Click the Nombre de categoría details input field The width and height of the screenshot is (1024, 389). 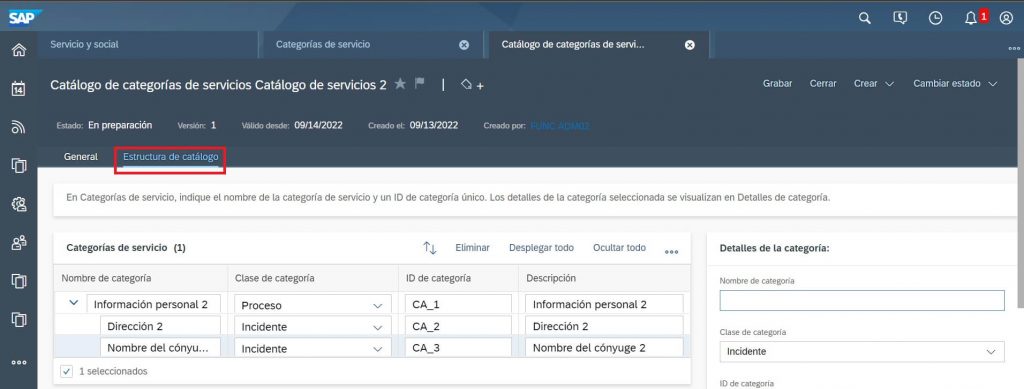pyautogui.click(x=862, y=300)
